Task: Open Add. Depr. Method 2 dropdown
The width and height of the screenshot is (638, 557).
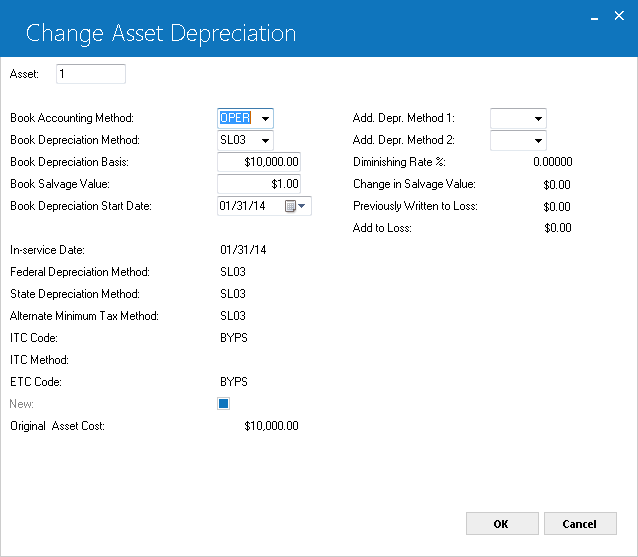Action: coord(538,140)
